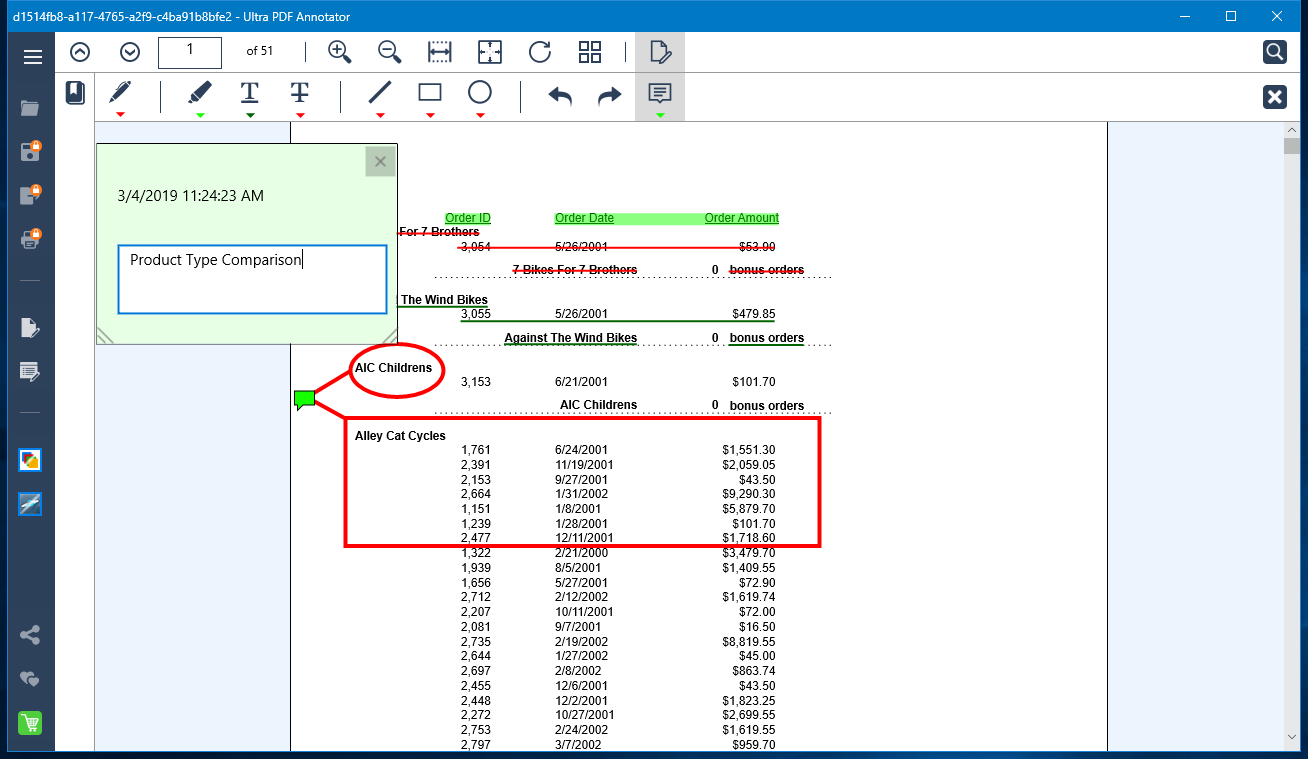Screen dimensions: 1308x759
Task: Click the order date "6/24/2001"
Action: pos(581,450)
